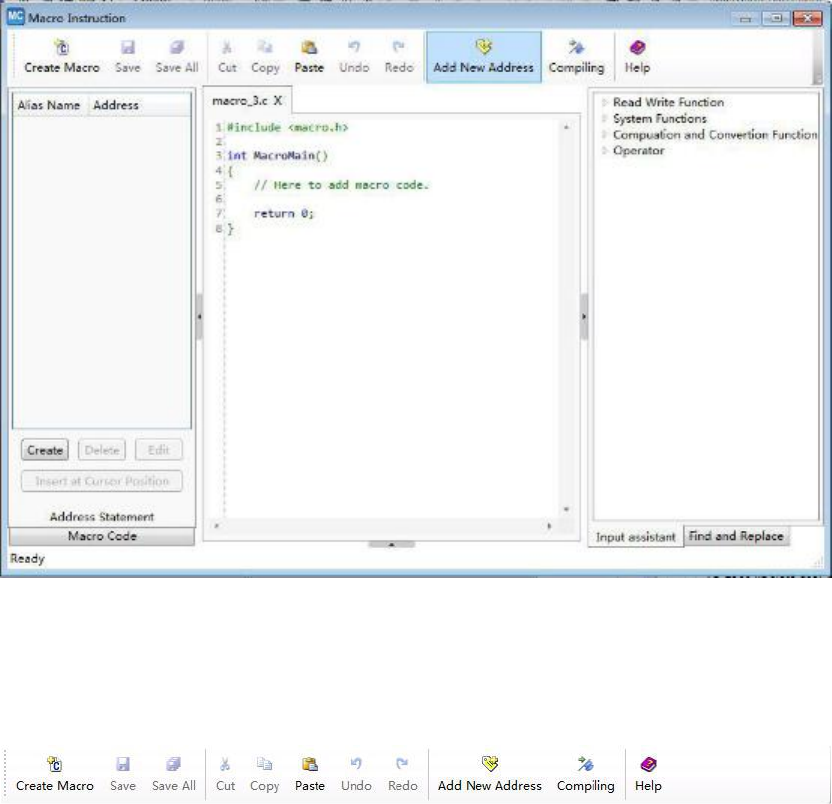Viewport: 832px width, 804px height.
Task: Open Help book icon in window toolbar
Action: 637,48
